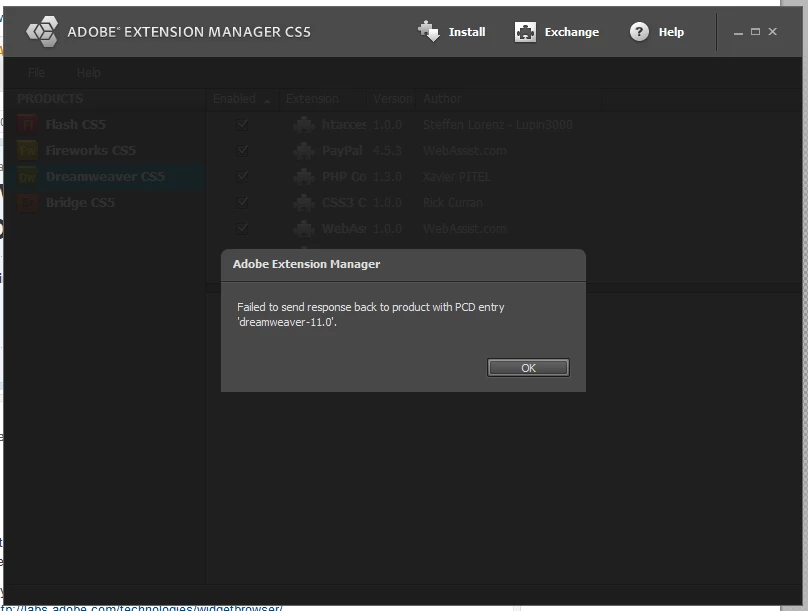Select author Rick Curran in the list
This screenshot has width=808, height=611.
pyautogui.click(x=452, y=202)
